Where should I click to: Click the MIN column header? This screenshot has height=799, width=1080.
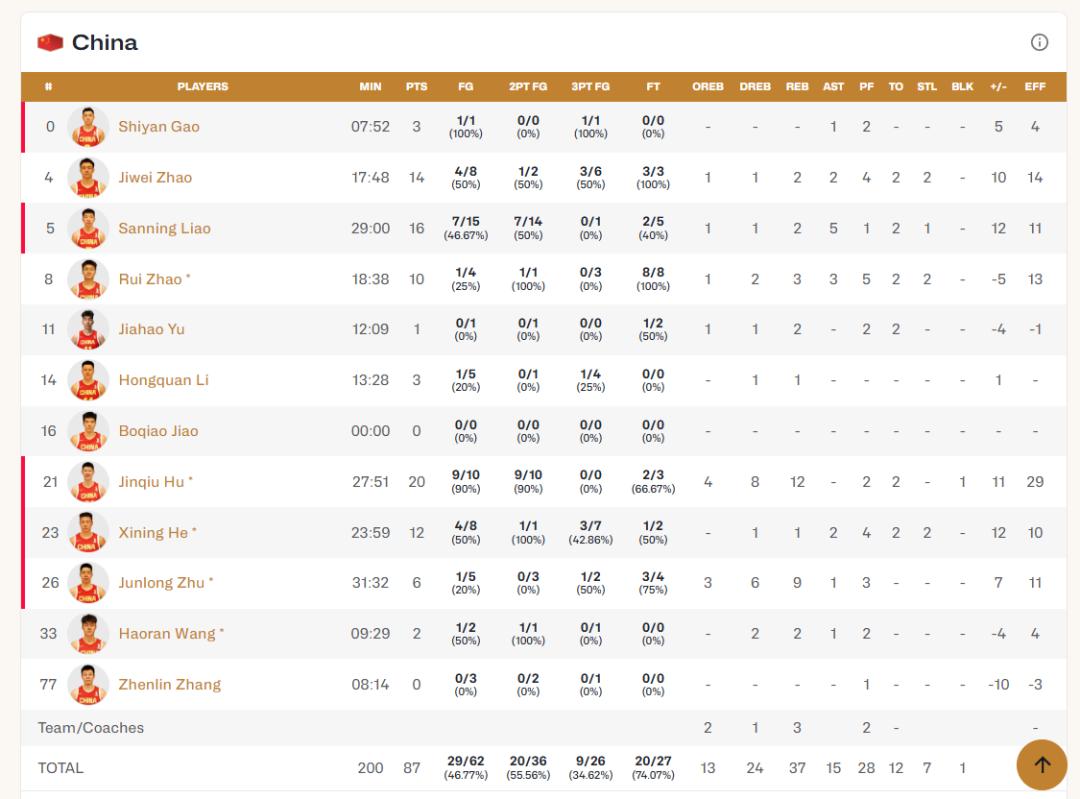point(371,87)
